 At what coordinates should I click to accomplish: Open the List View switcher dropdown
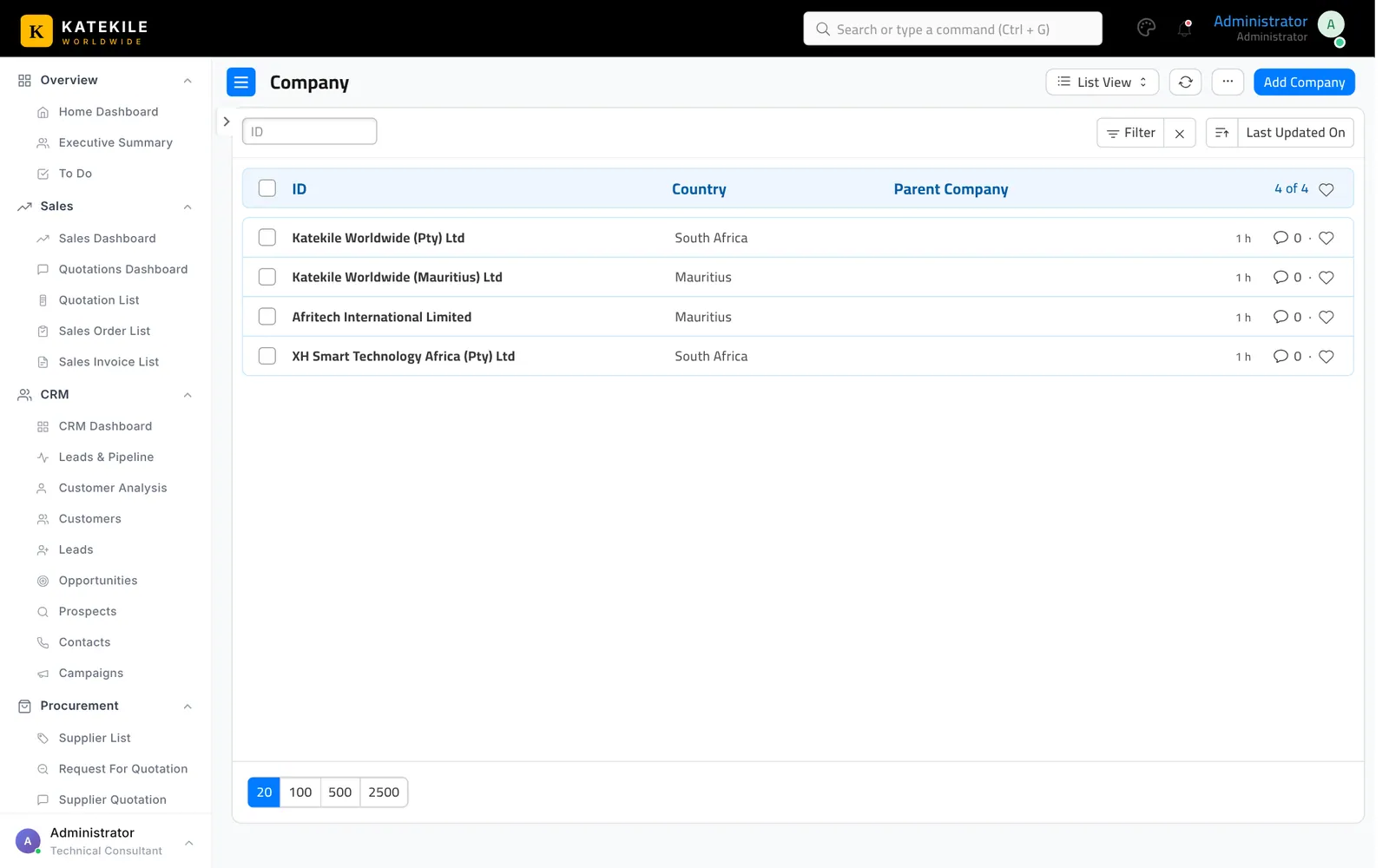click(1102, 82)
